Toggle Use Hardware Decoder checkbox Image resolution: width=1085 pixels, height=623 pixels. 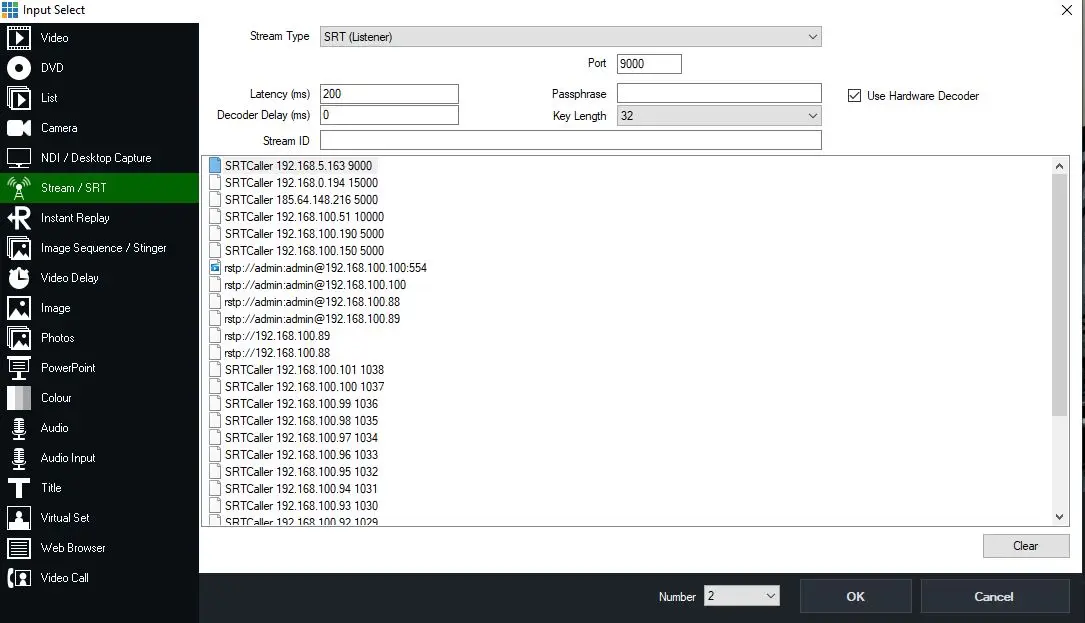coord(855,96)
